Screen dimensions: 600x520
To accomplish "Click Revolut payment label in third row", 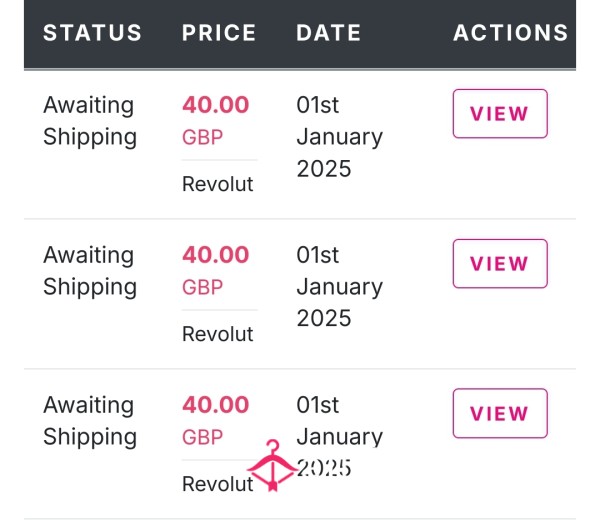I will tap(217, 484).
